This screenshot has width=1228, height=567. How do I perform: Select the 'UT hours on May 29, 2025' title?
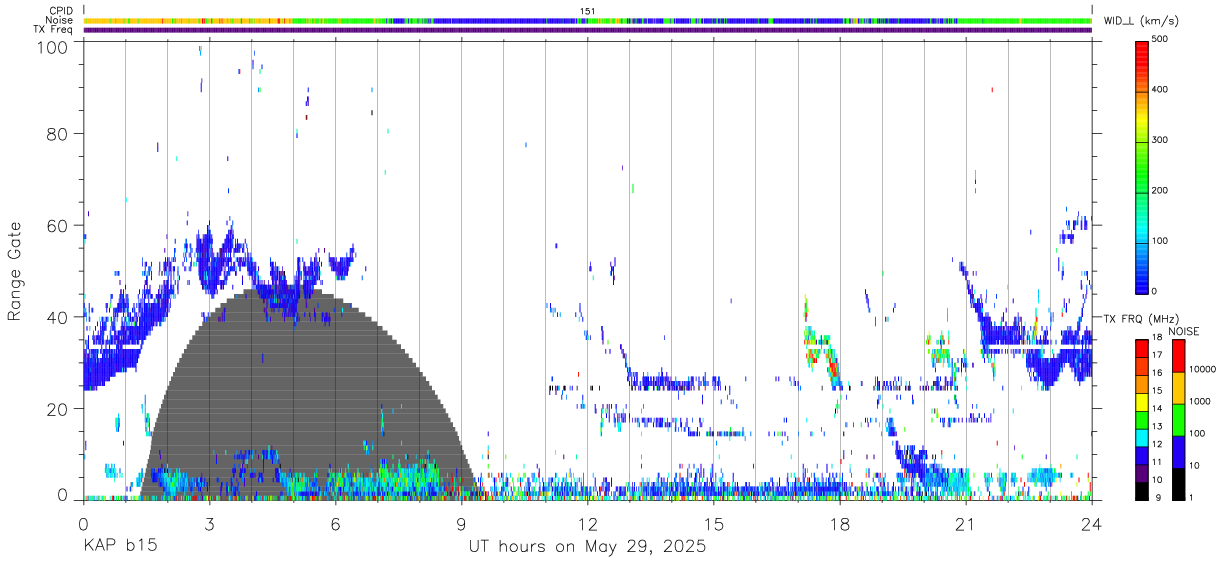tap(587, 547)
